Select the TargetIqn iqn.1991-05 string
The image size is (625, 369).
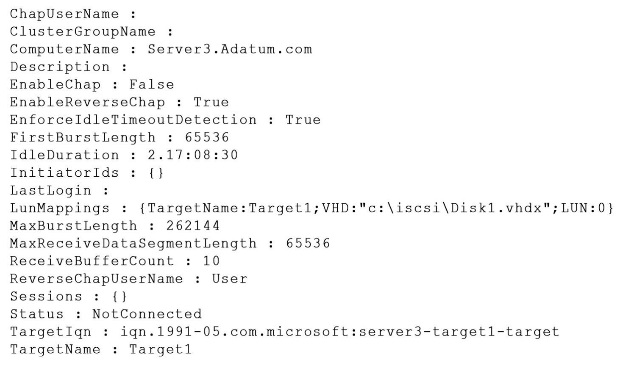[340, 332]
